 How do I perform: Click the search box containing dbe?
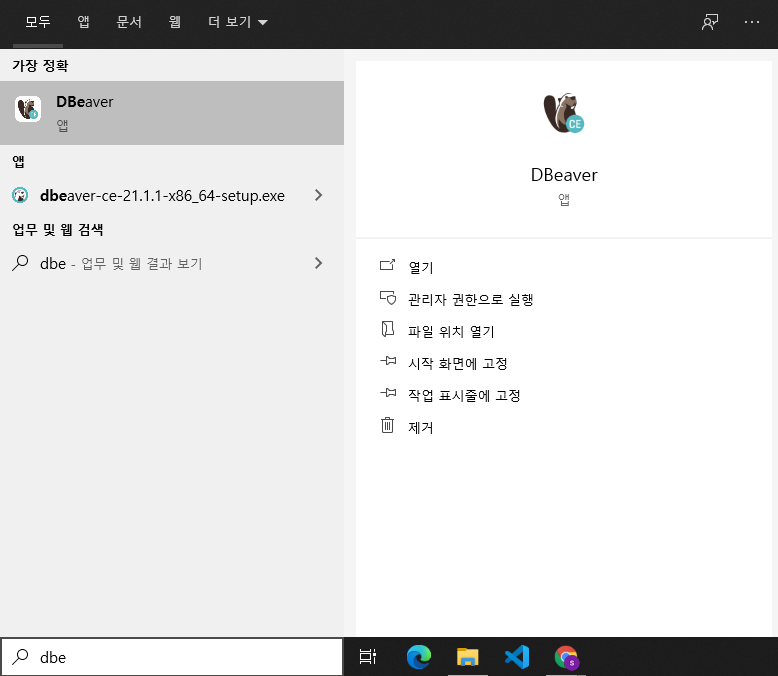(x=172, y=657)
